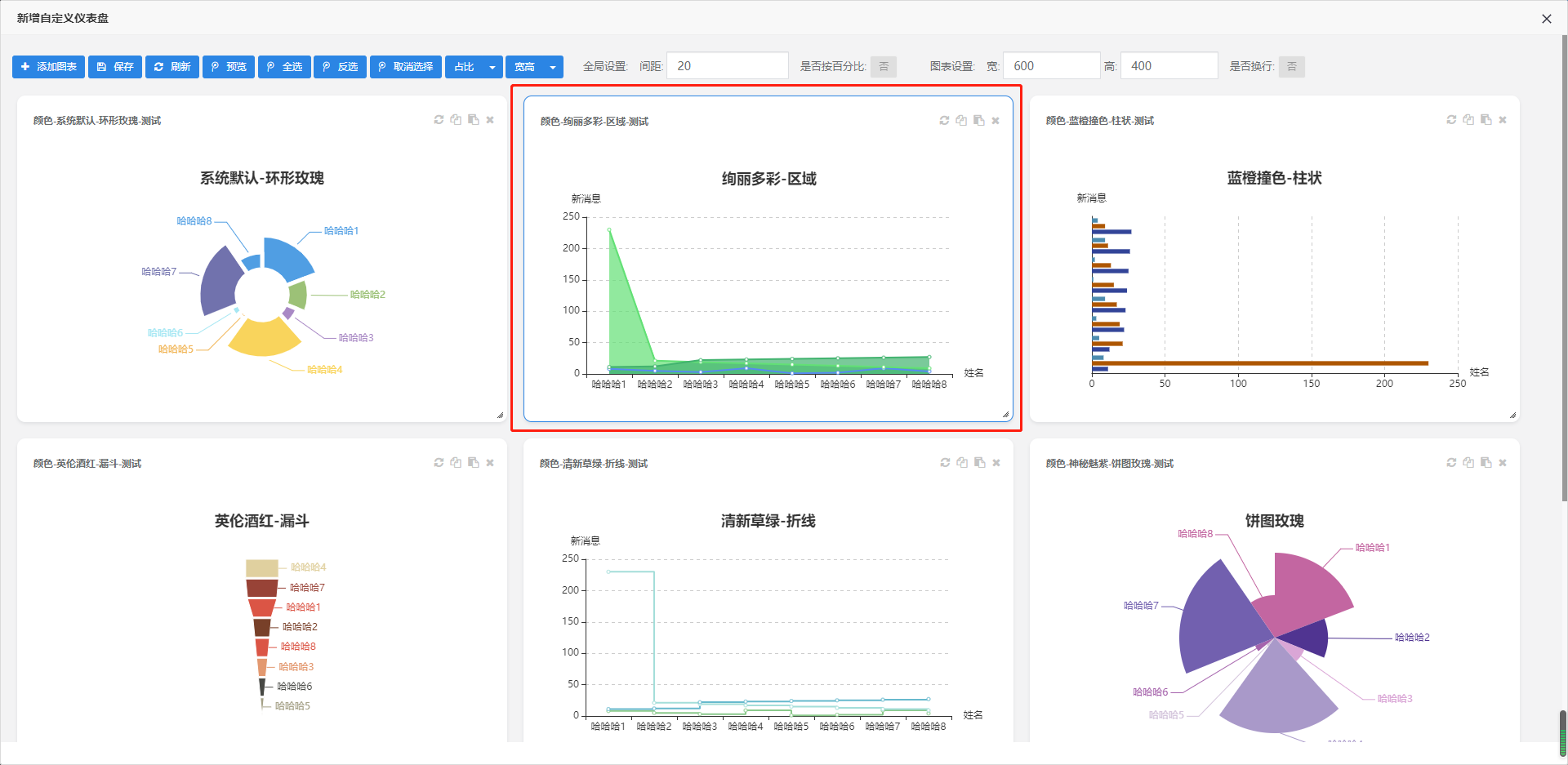This screenshot has width=1568, height=765.
Task: Save the dashboard with 保存
Action: [115, 67]
